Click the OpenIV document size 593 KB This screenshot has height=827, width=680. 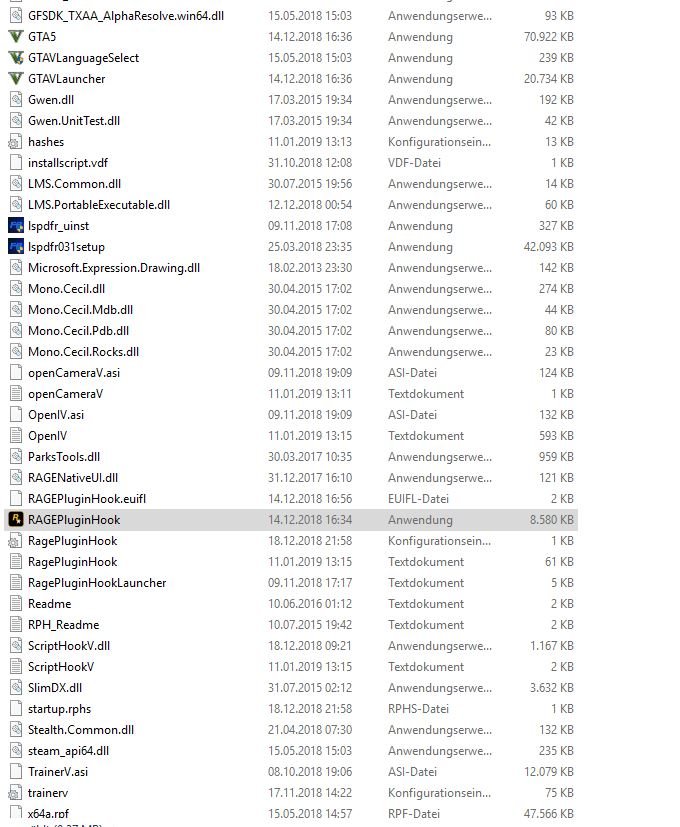point(556,436)
